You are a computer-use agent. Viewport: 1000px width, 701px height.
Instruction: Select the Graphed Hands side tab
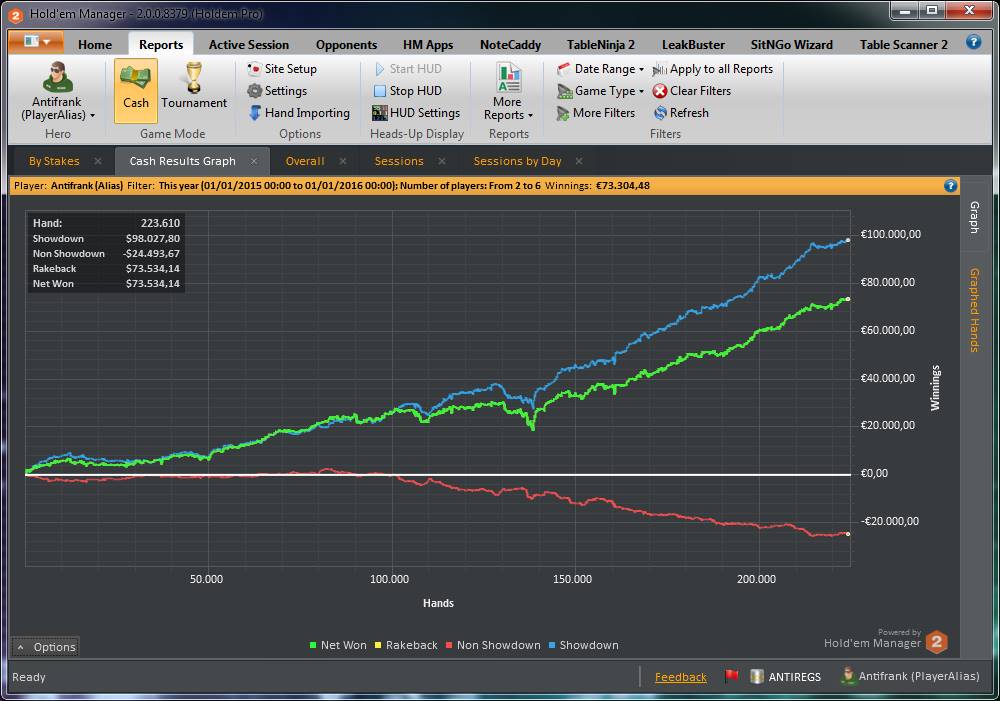[x=975, y=310]
